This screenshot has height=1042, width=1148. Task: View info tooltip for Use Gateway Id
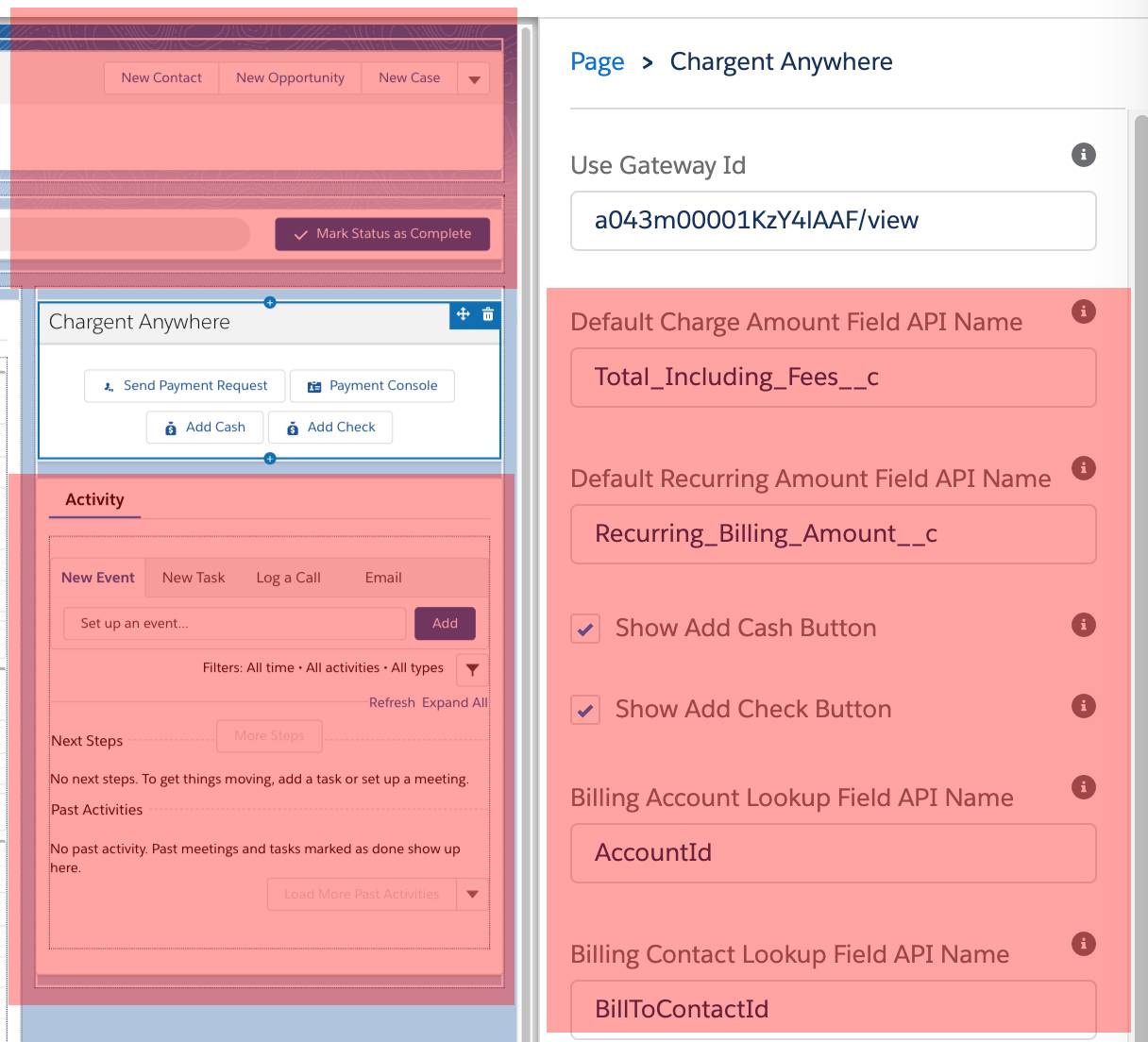(1084, 155)
